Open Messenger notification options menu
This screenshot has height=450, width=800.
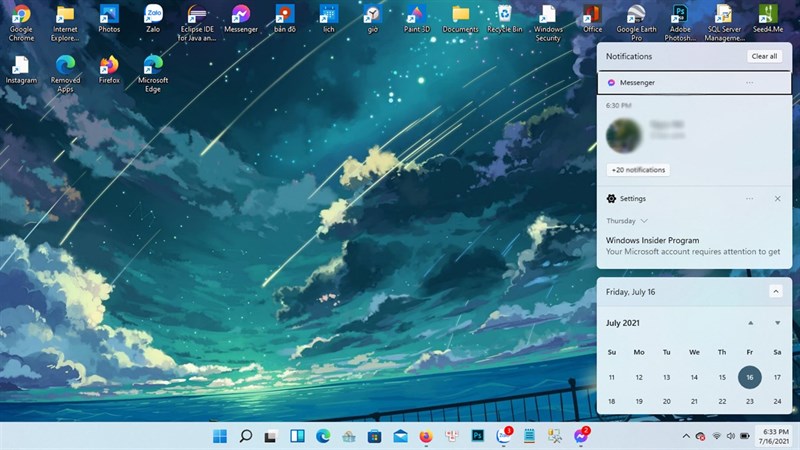point(749,82)
